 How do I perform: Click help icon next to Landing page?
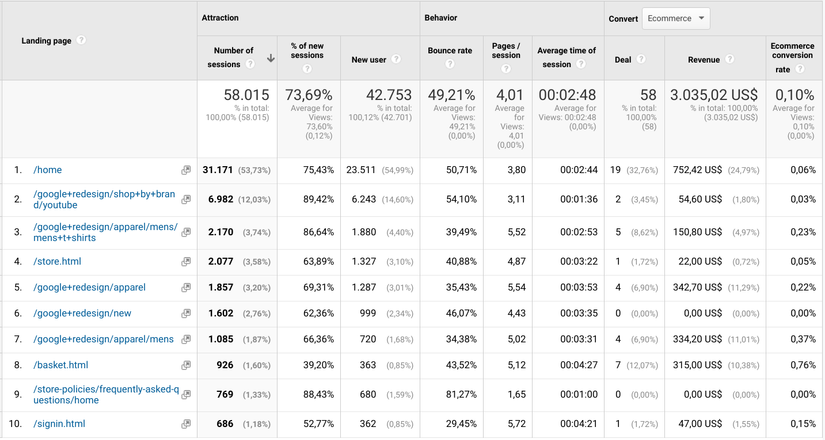point(81,40)
